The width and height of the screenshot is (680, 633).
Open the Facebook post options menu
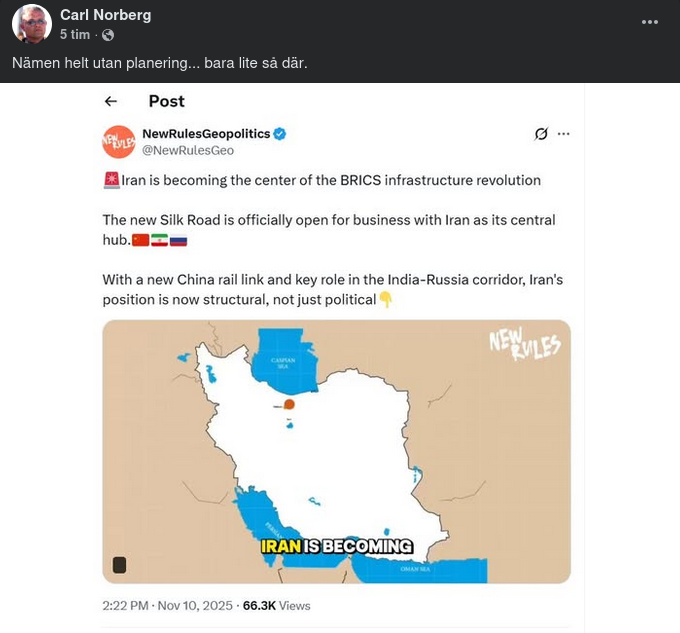click(650, 22)
